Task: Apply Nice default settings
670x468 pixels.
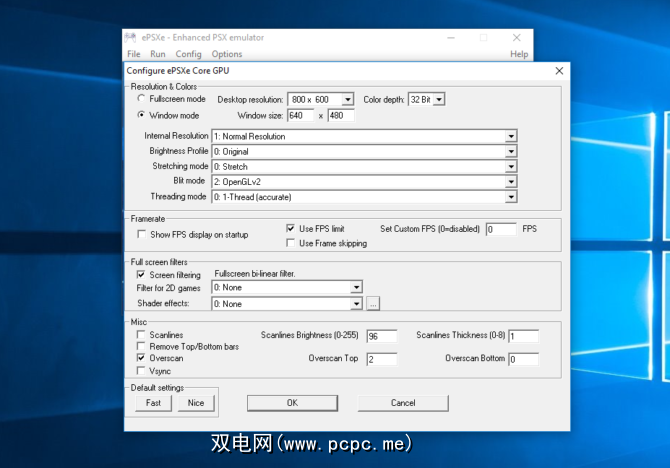Action: click(196, 403)
